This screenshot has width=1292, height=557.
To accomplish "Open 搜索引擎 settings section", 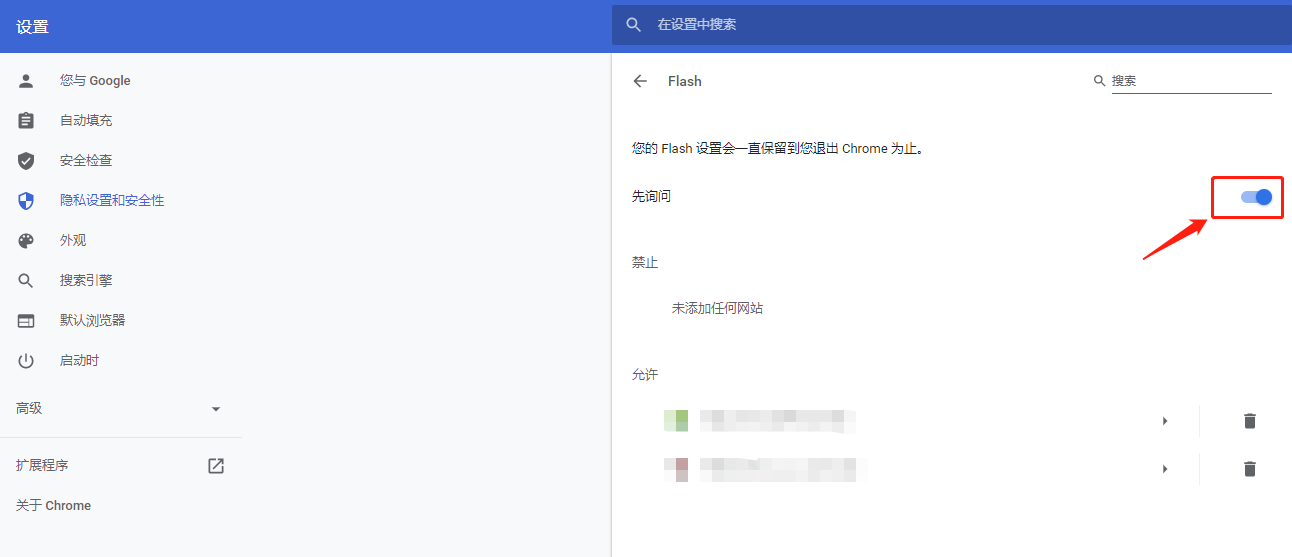I will pyautogui.click(x=86, y=281).
